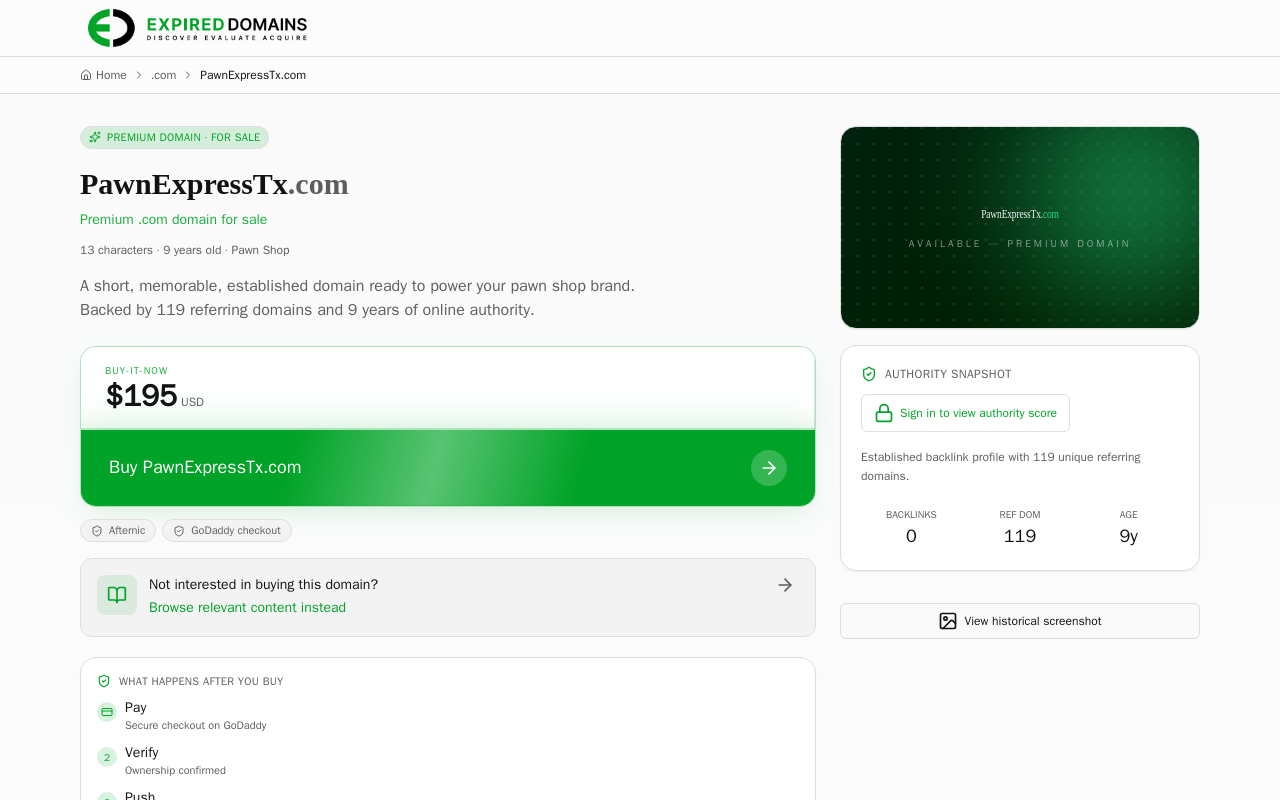Click the Buy PawnExpressTx.com button

coord(448,467)
